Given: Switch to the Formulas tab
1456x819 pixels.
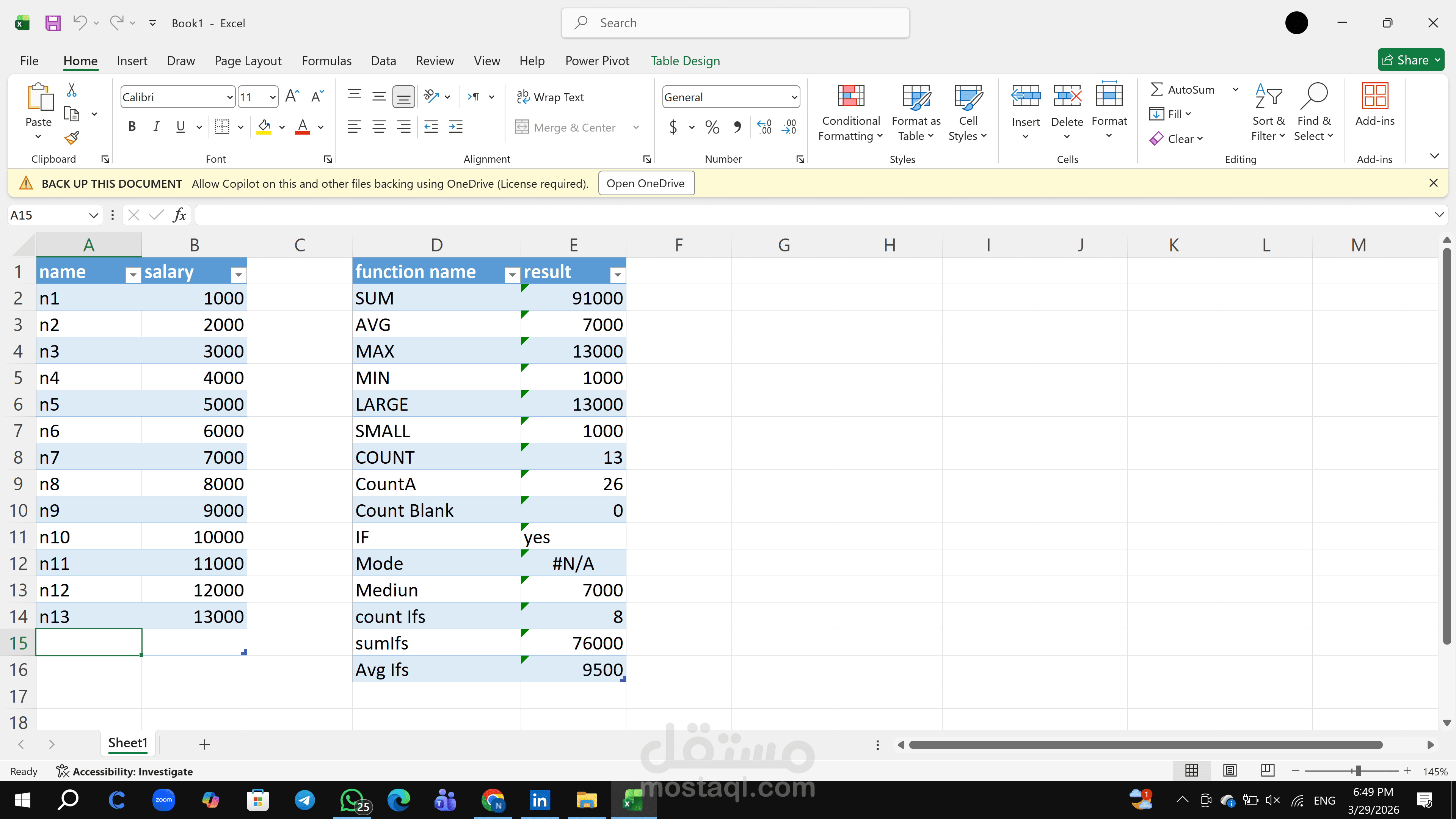Looking at the screenshot, I should (327, 61).
